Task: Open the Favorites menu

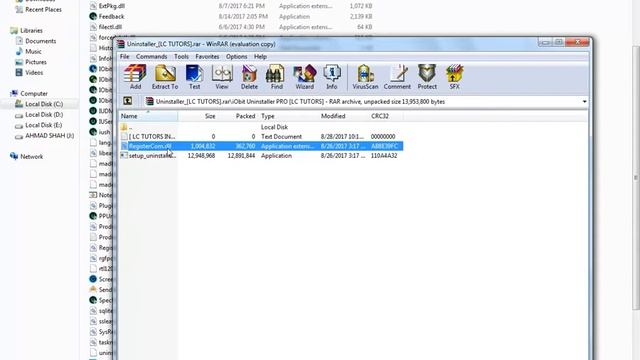Action: [x=207, y=57]
